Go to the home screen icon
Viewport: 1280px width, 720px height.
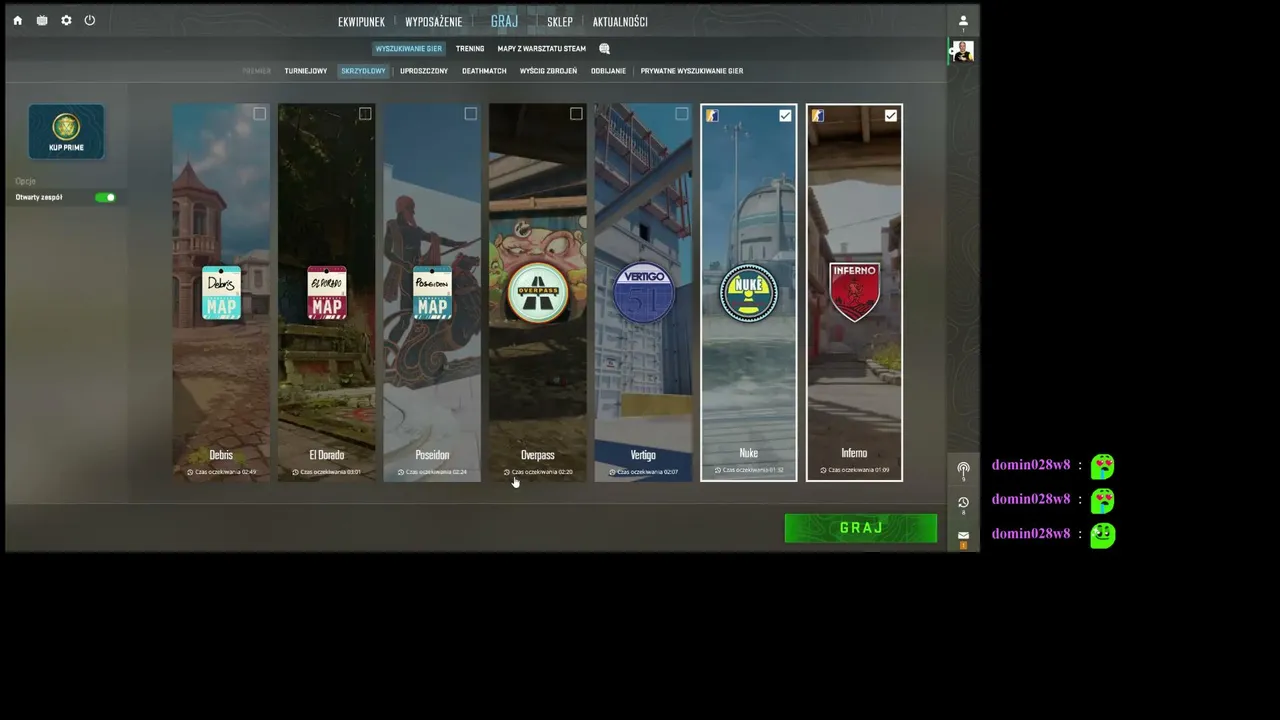point(17,20)
